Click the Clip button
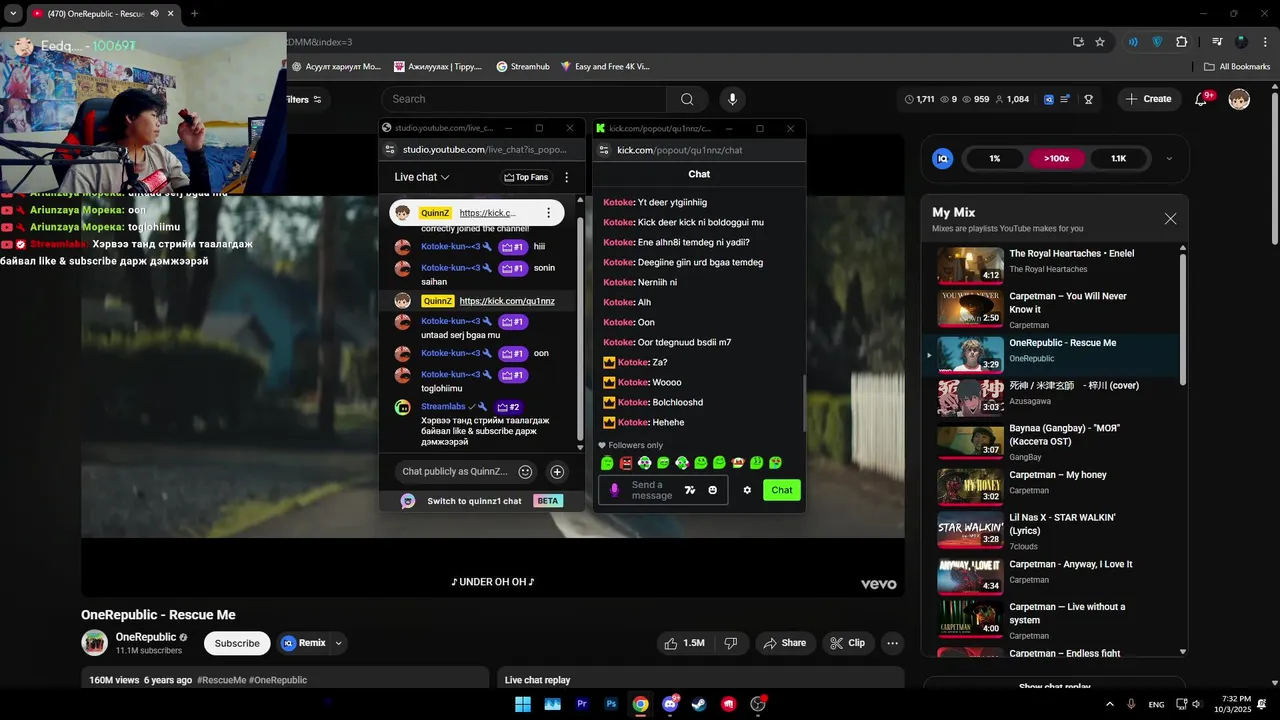Image resolution: width=1280 pixels, height=720 pixels. [847, 643]
